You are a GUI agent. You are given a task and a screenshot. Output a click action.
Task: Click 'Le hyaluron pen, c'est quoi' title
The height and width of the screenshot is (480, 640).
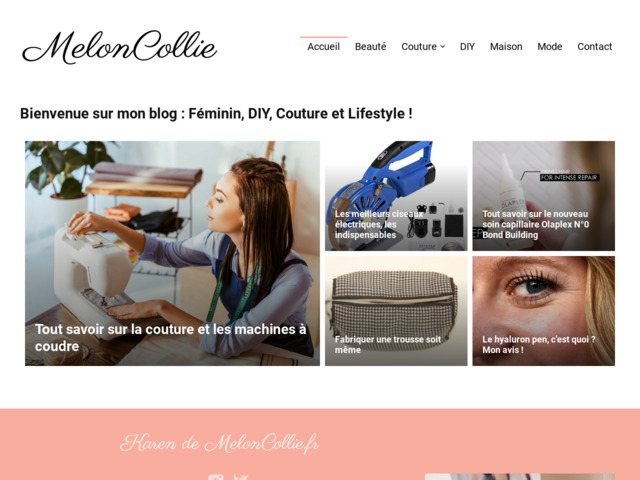[539, 344]
